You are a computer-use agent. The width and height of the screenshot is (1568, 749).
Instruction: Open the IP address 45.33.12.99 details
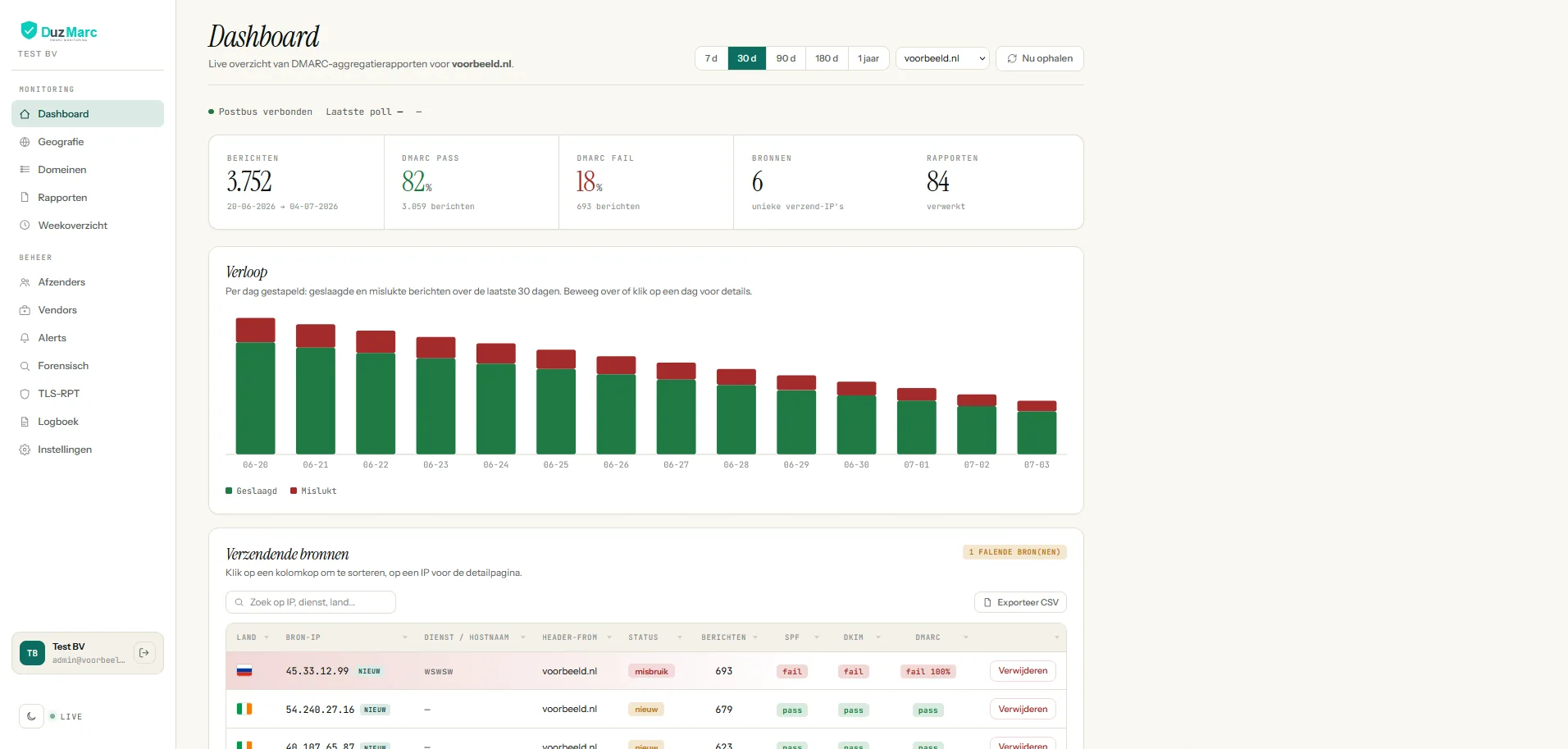pos(317,671)
